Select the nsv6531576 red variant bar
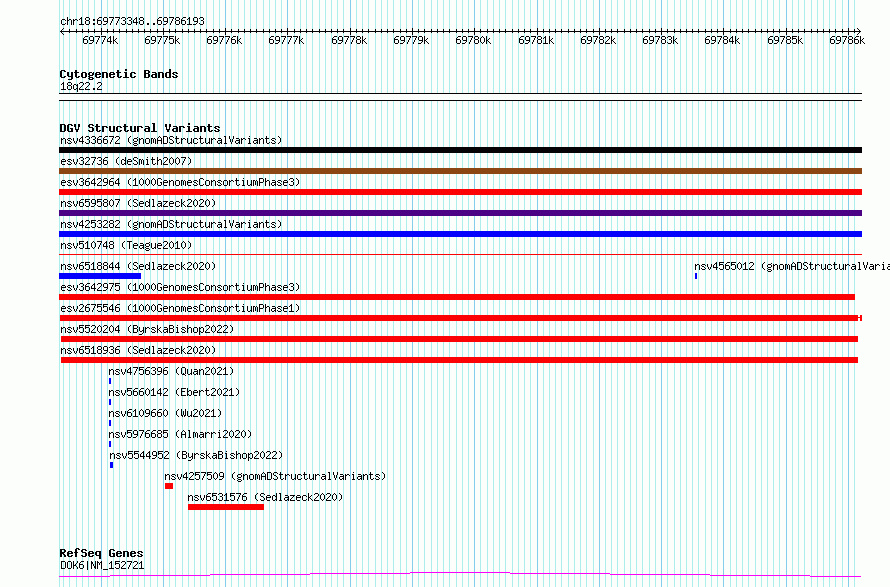The height and width of the screenshot is (587, 890). (226, 507)
